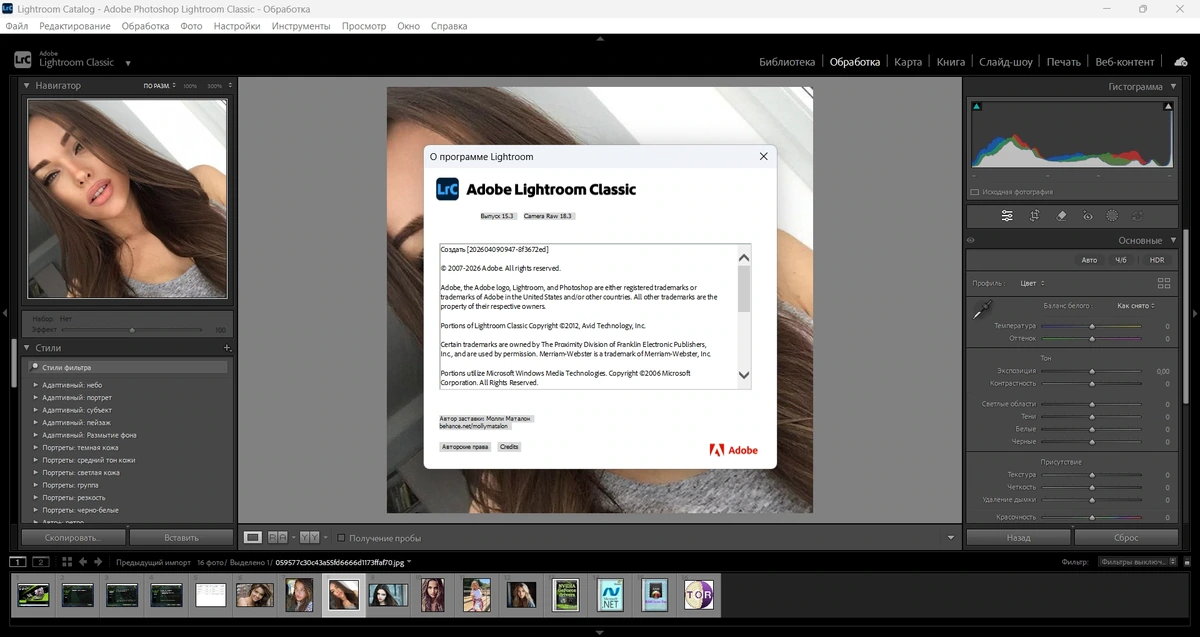Click the Credits button in About dialog
1200x637 pixels.
coord(509,447)
